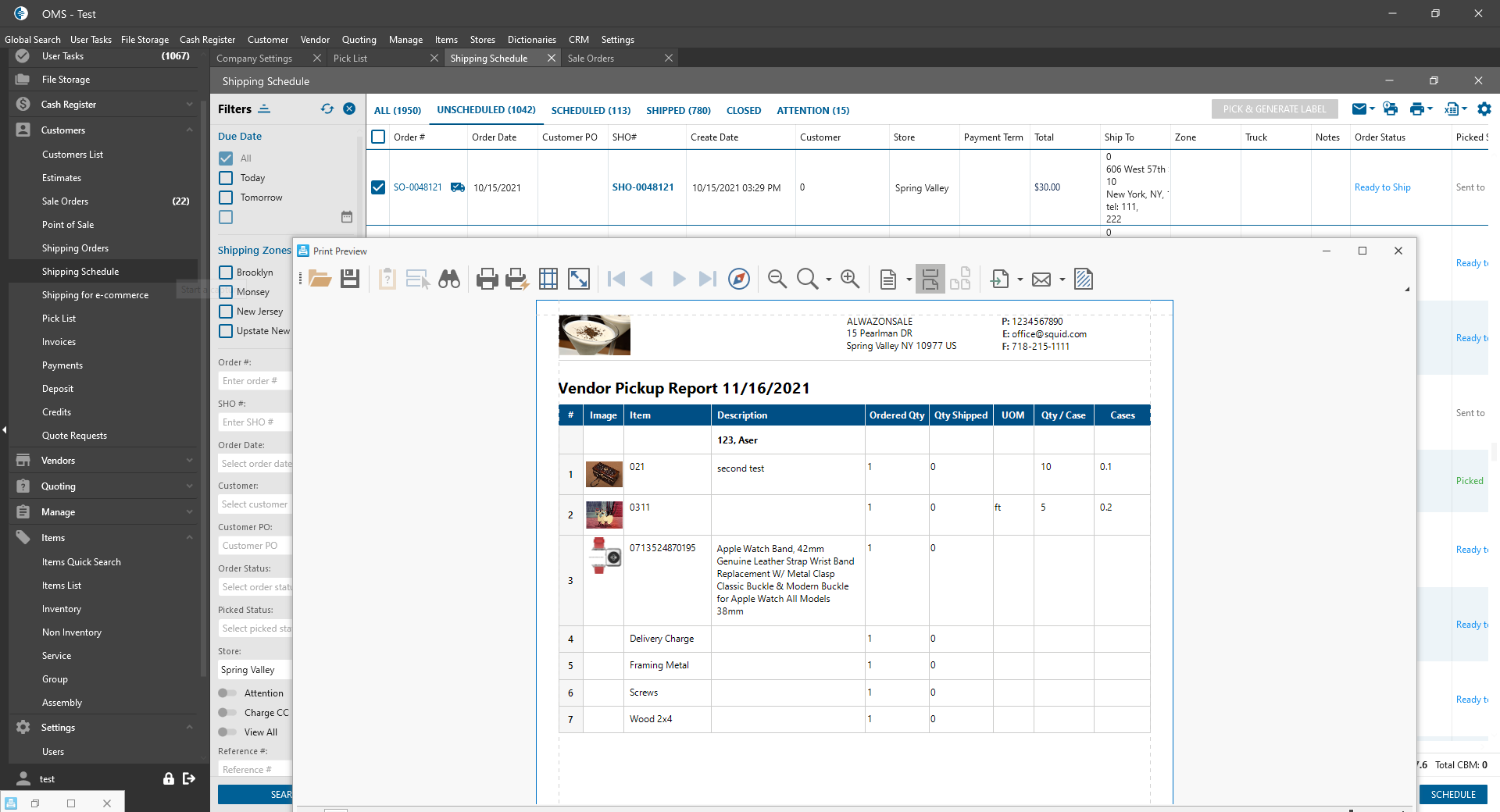Click the refresh filters icon
Screen dimensions: 1500x812
327,109
